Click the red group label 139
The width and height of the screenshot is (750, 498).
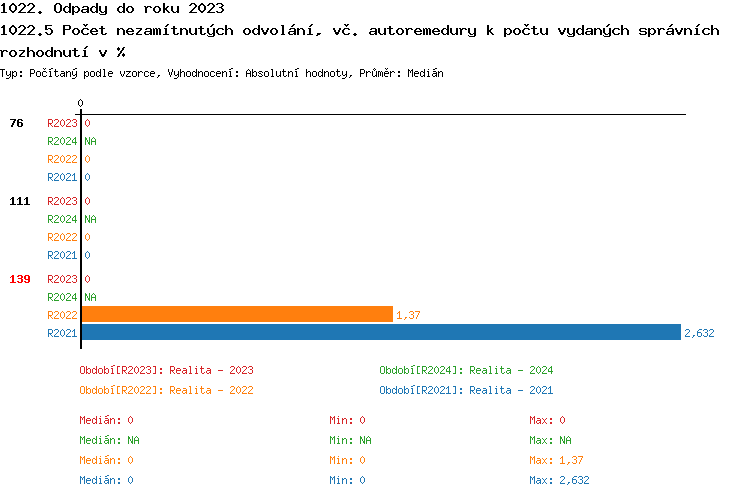click(20, 279)
